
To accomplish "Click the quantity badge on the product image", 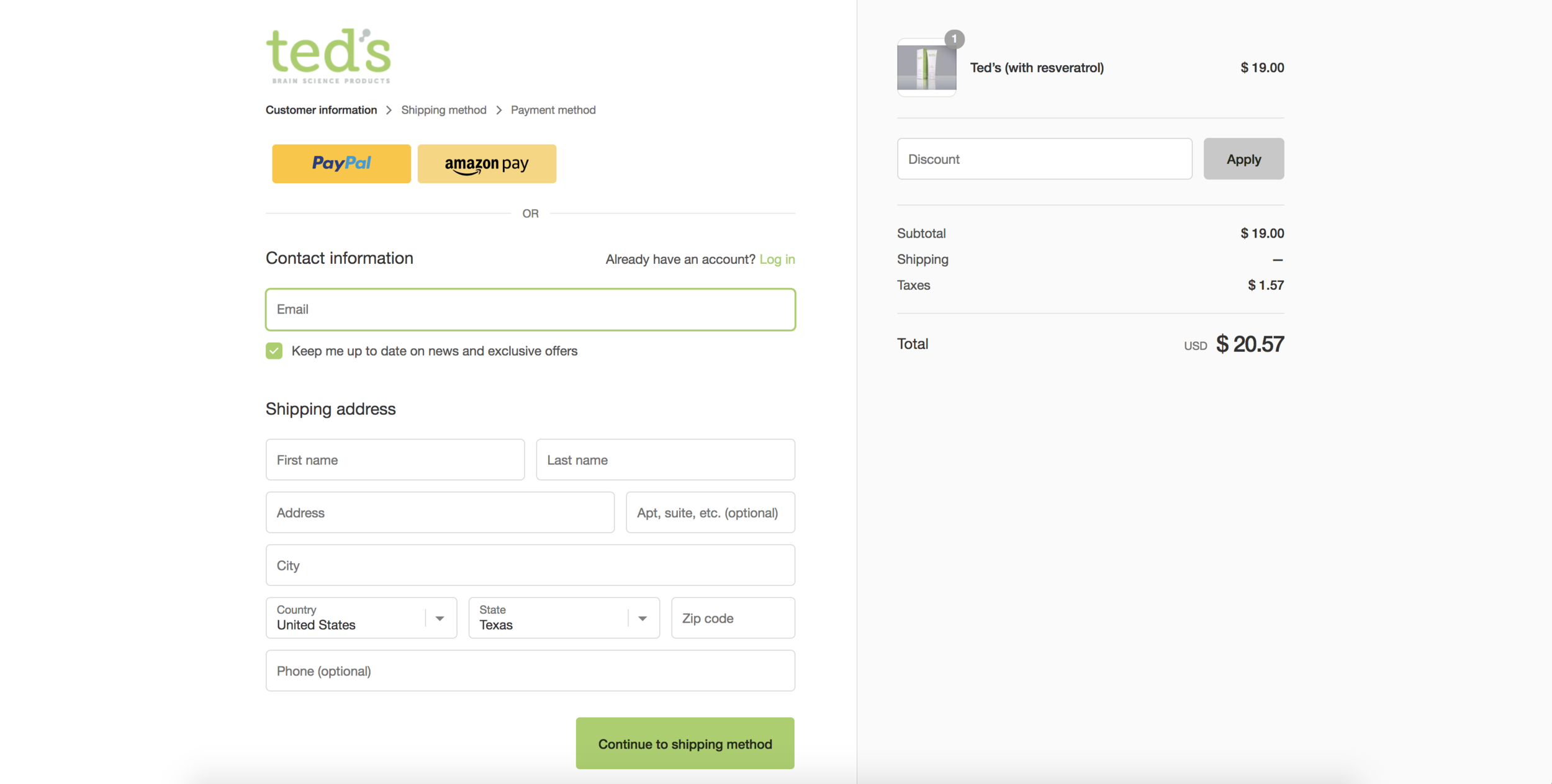I will pyautogui.click(x=954, y=39).
